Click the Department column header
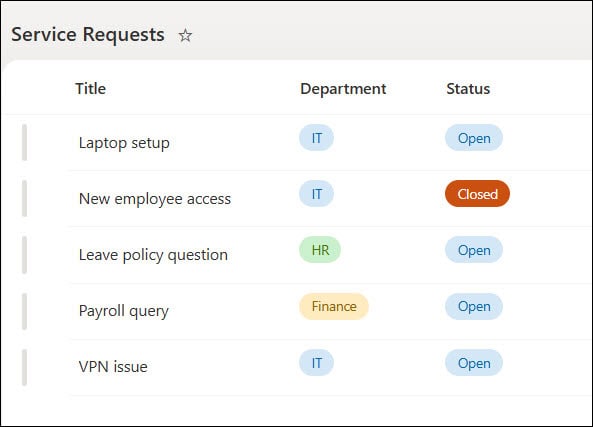593x427 pixels. click(343, 89)
